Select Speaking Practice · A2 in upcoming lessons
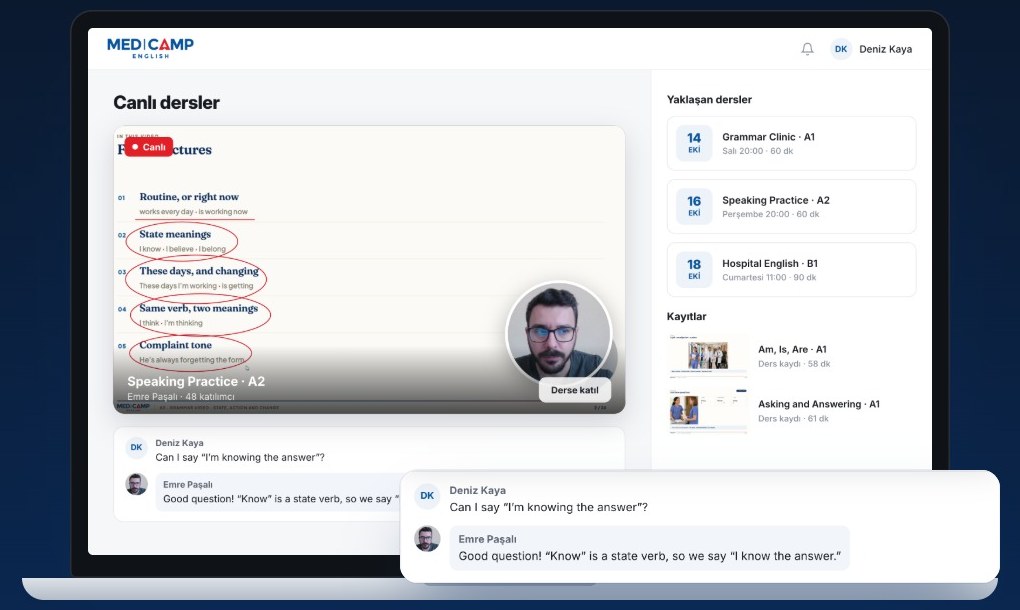The image size is (1020, 610). (x=791, y=206)
